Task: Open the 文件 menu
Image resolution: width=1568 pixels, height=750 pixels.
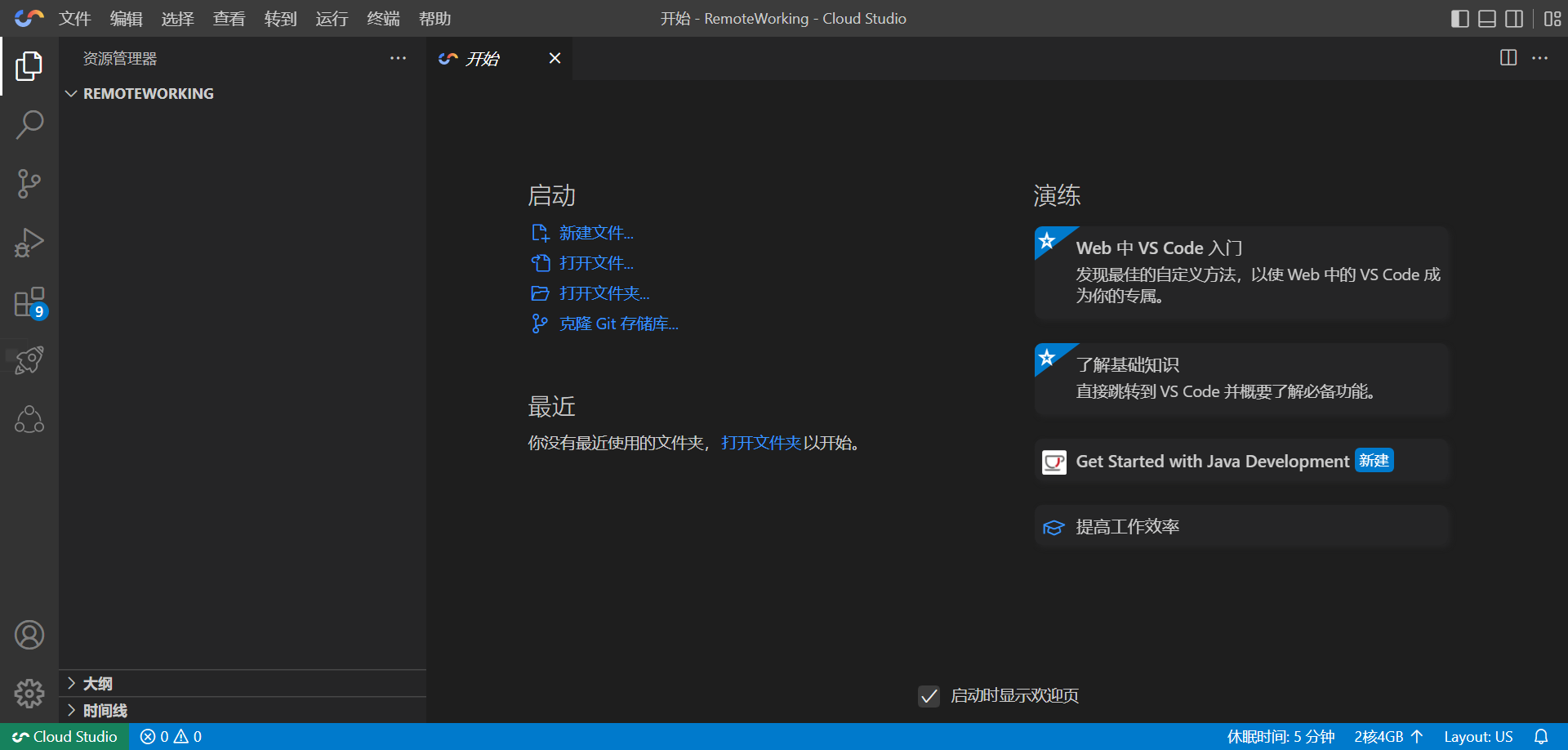Action: point(74,19)
